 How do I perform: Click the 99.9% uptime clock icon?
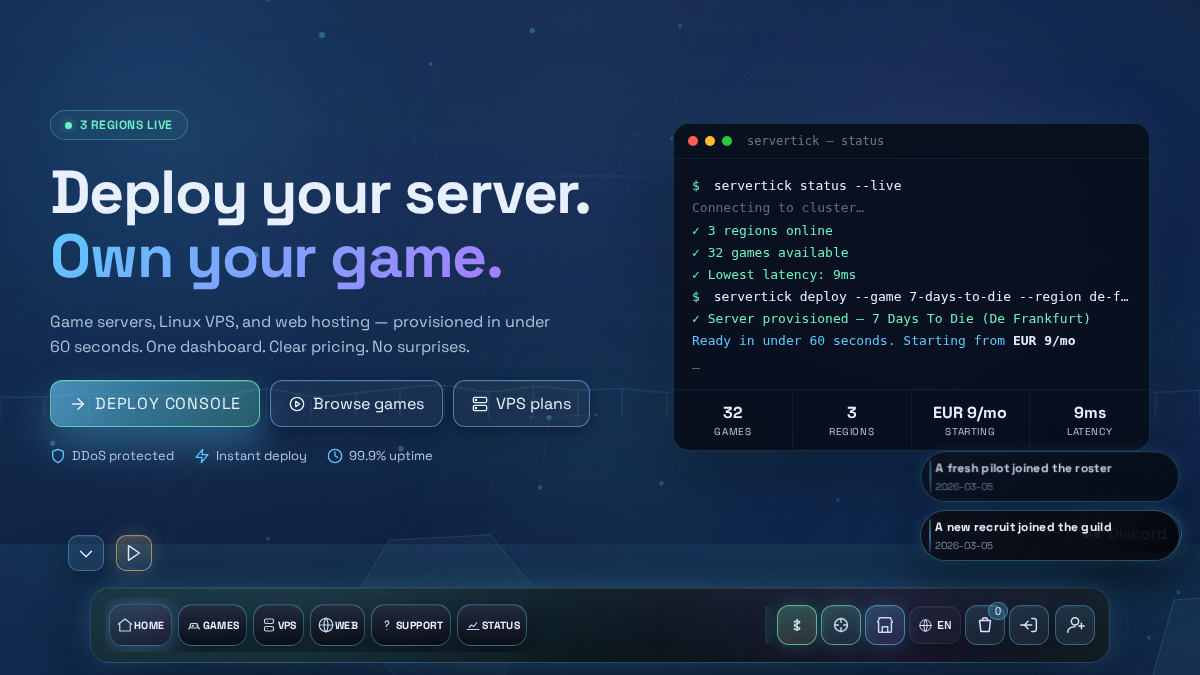335,456
